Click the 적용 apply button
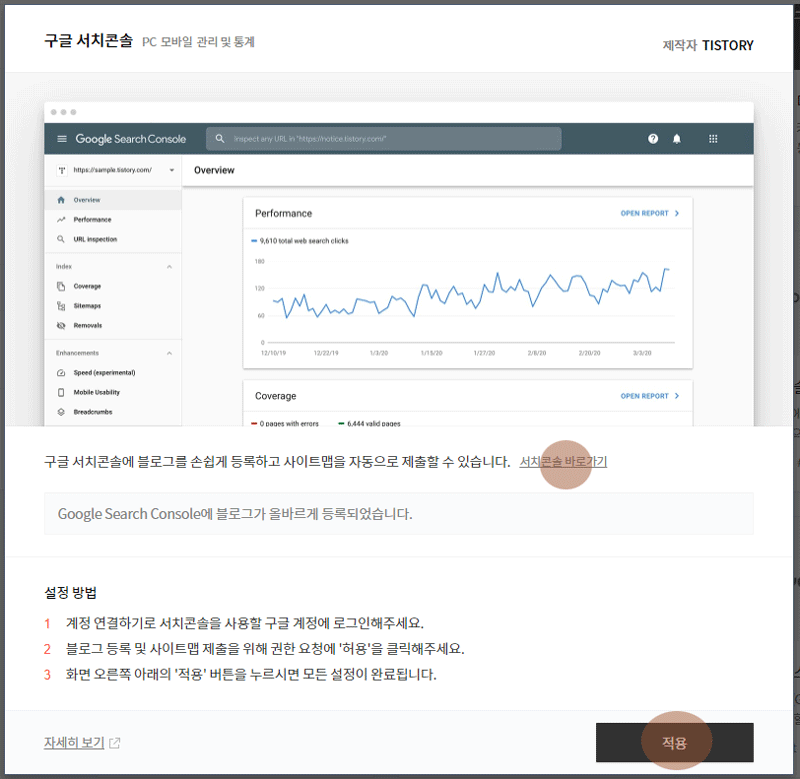 (674, 742)
